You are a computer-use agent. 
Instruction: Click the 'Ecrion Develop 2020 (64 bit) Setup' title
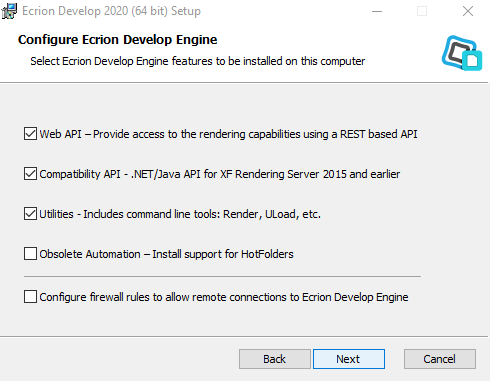point(111,11)
